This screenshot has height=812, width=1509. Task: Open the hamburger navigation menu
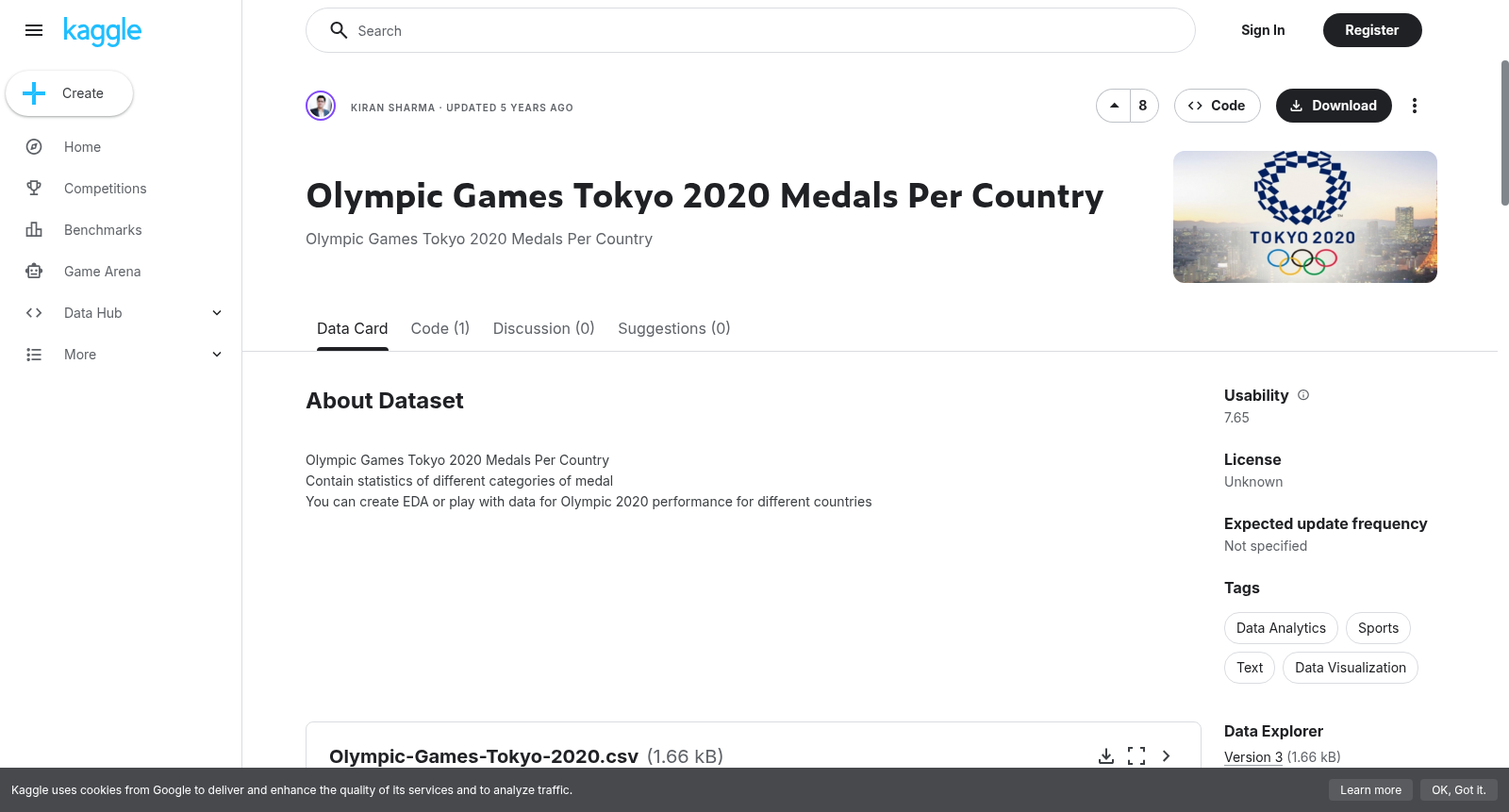34,30
